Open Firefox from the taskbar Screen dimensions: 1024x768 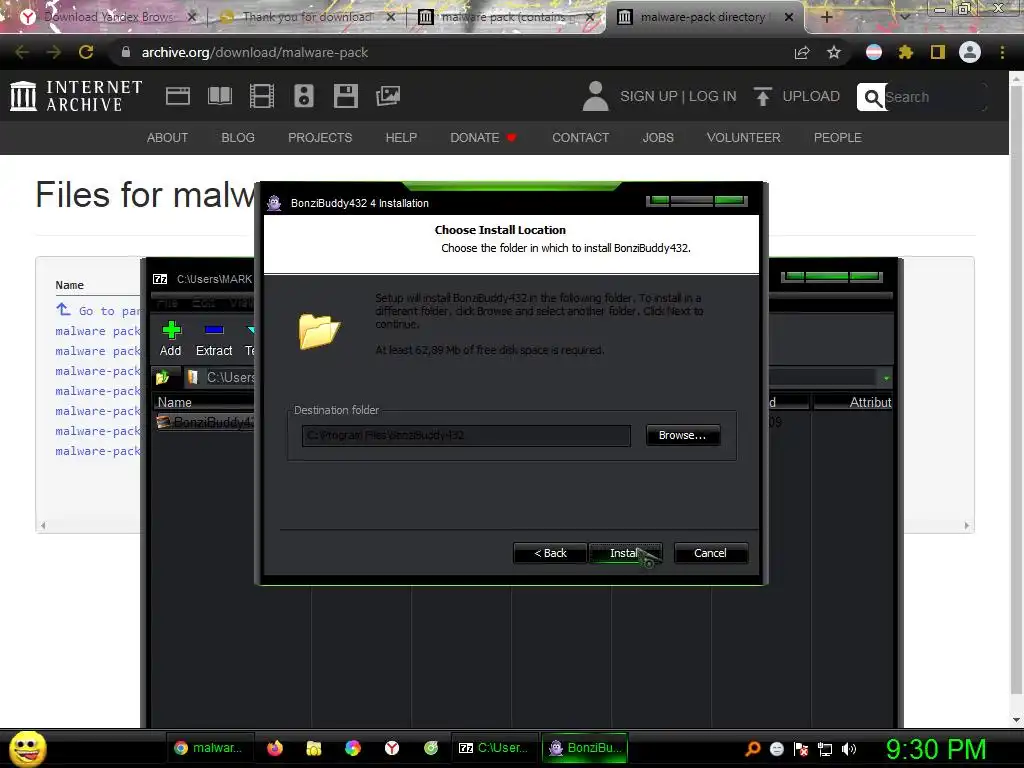(x=275, y=748)
